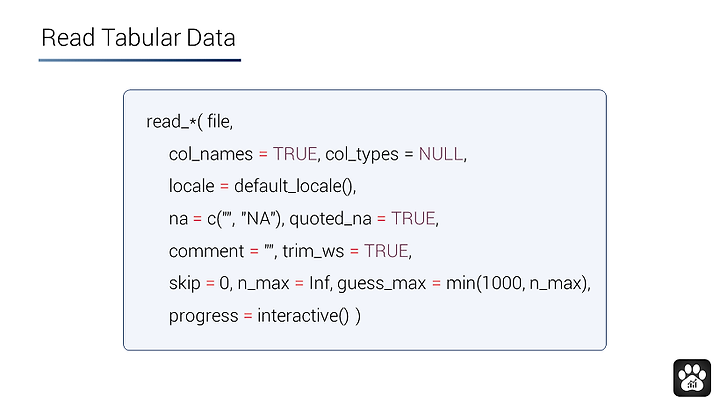Click default_locale() in the code
The width and height of the screenshot is (720, 404).
point(293,186)
